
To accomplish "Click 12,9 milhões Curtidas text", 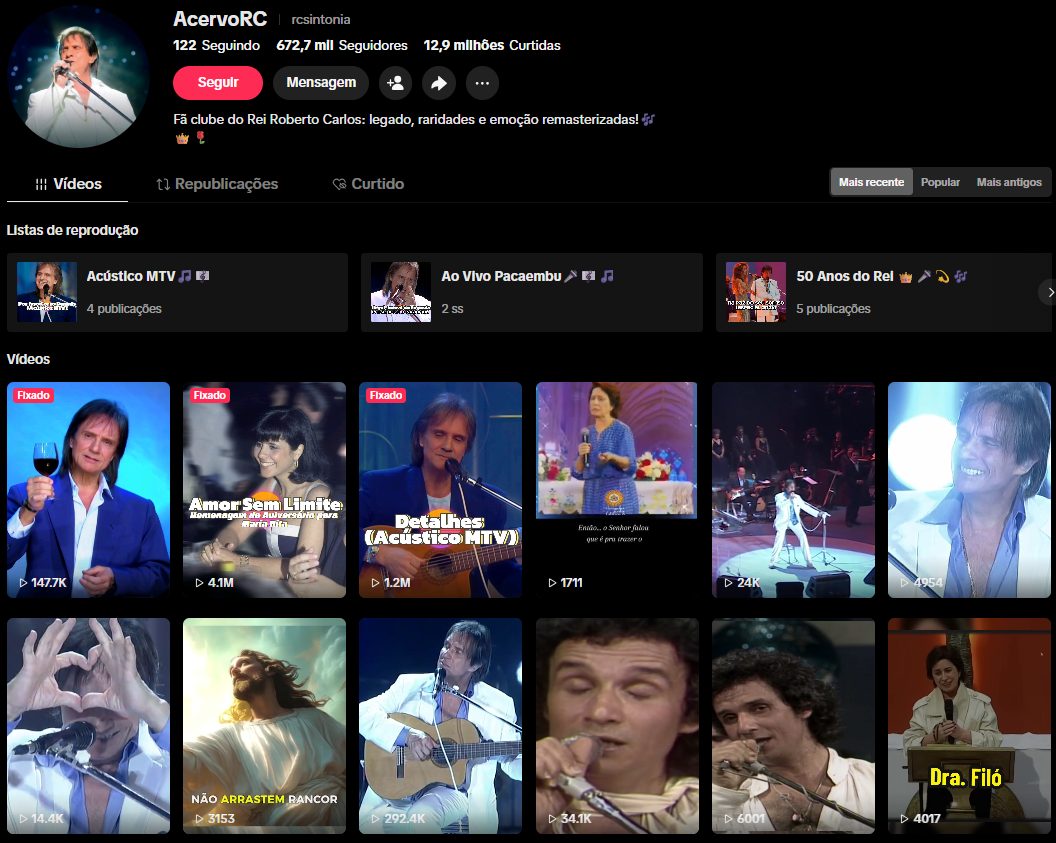I will 492,45.
